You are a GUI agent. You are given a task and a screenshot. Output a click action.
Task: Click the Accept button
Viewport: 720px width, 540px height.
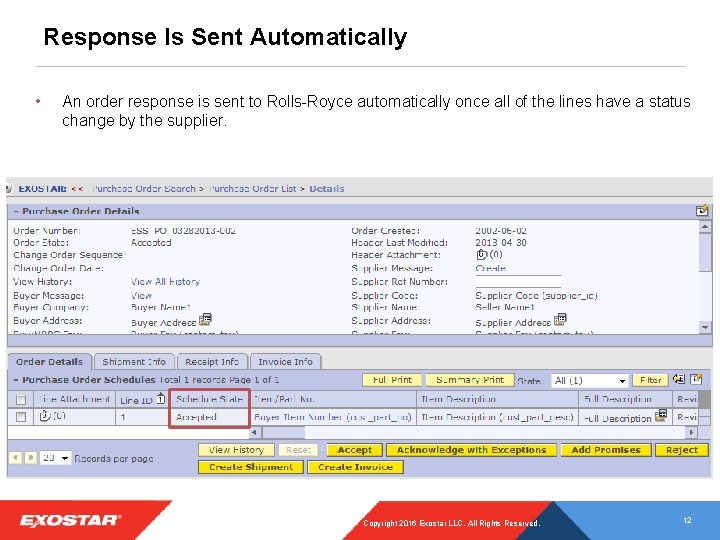[x=354, y=450]
